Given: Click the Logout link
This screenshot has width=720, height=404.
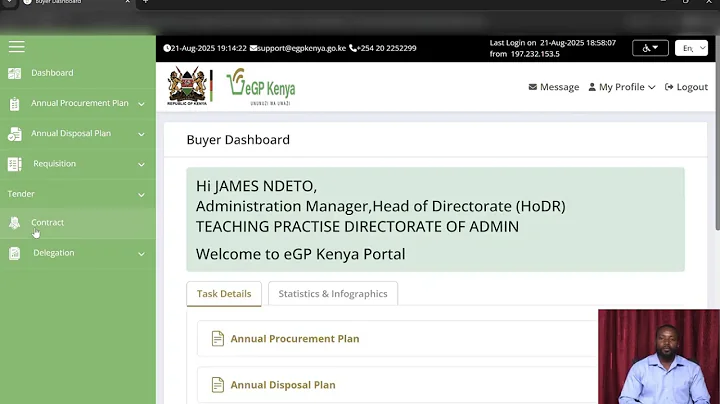Looking at the screenshot, I should pyautogui.click(x=686, y=87).
